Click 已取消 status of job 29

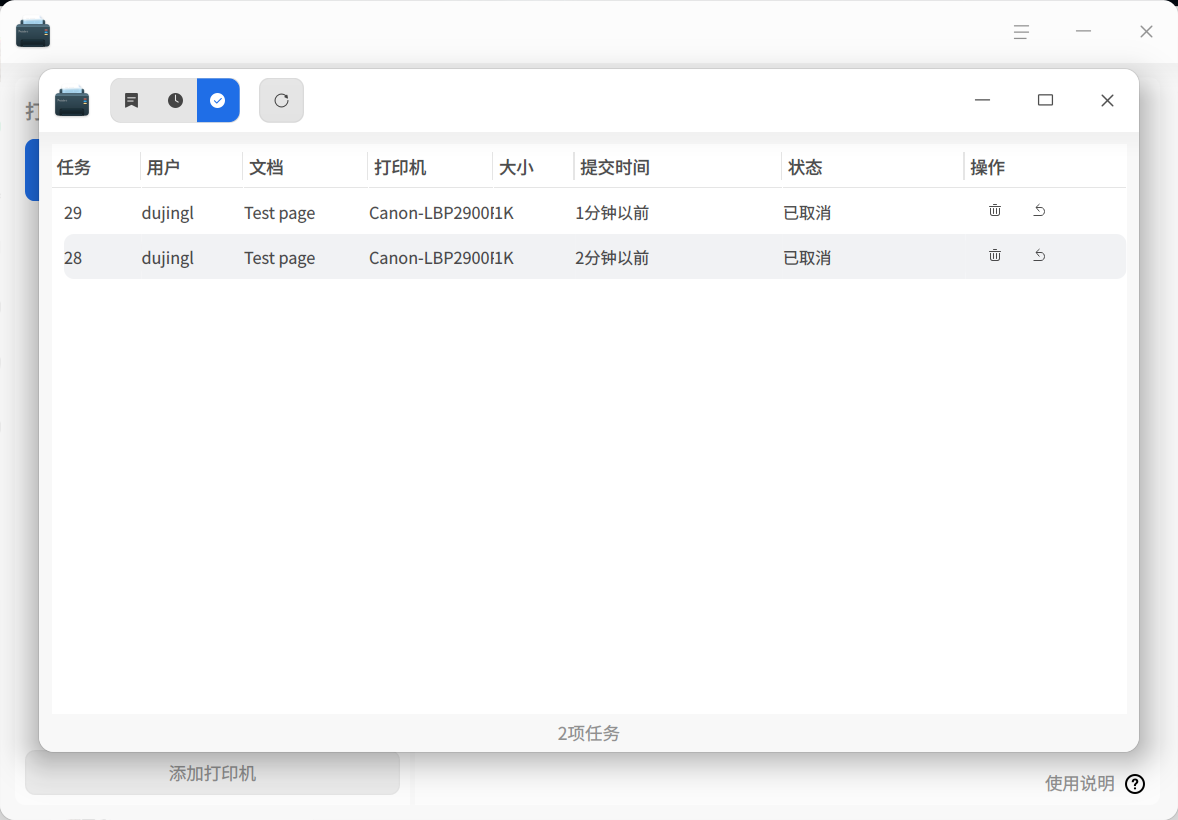[807, 213]
